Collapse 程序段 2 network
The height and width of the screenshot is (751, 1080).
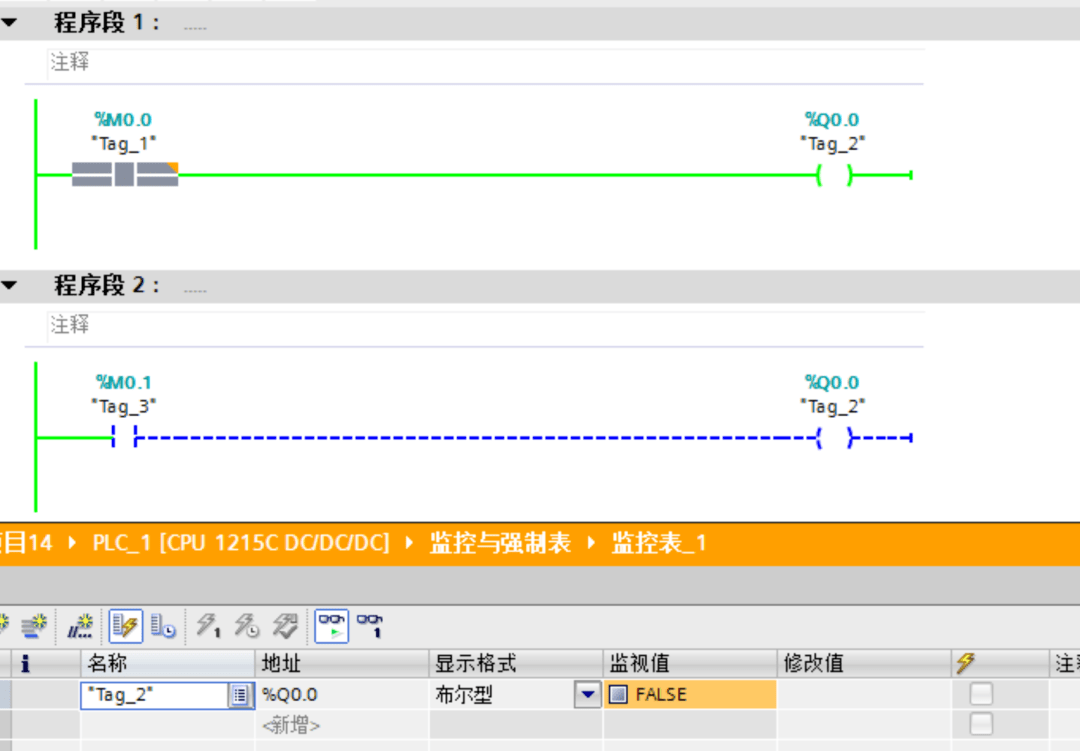tap(9, 286)
